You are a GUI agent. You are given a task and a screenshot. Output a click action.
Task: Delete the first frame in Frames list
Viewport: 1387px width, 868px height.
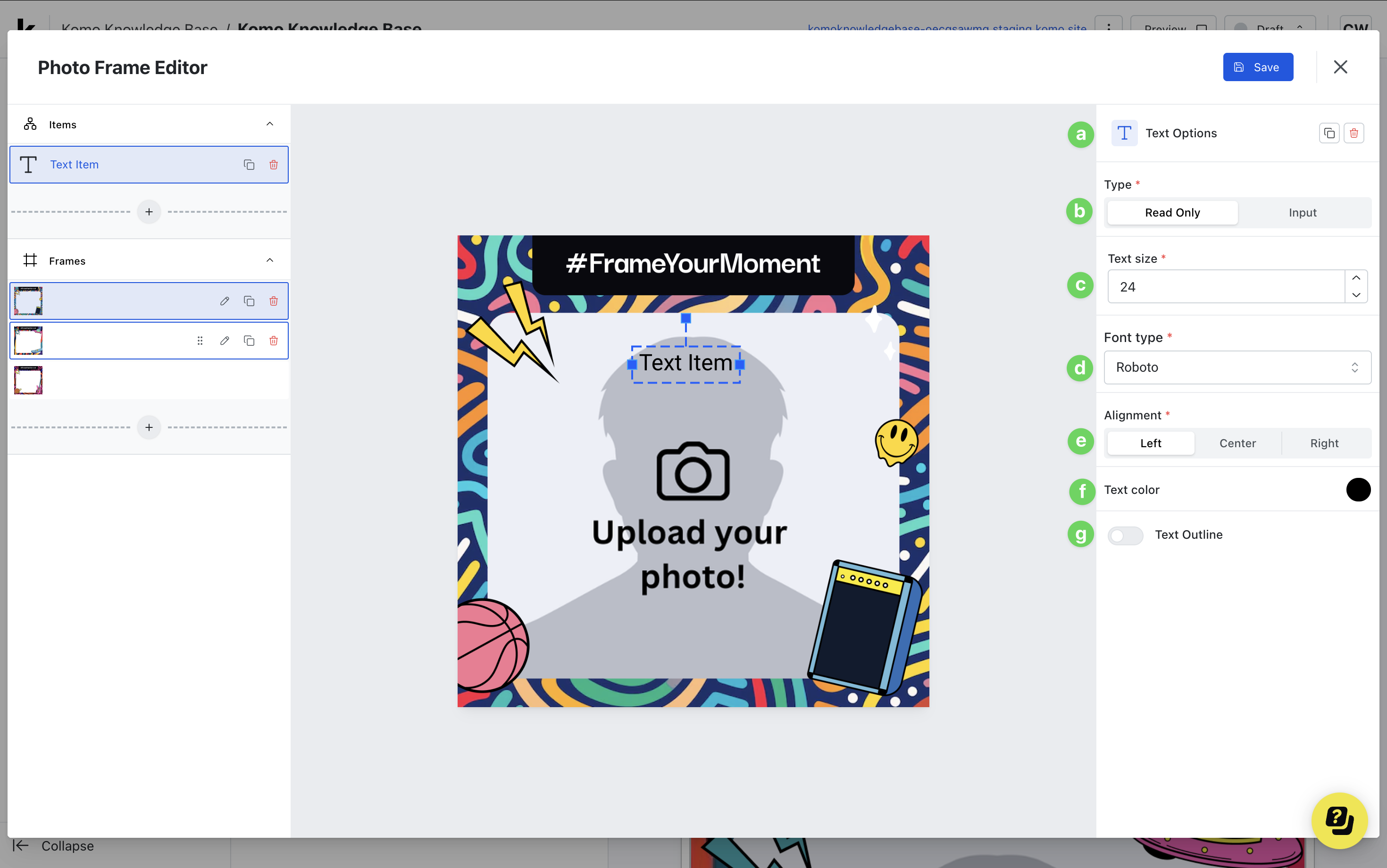(x=273, y=301)
